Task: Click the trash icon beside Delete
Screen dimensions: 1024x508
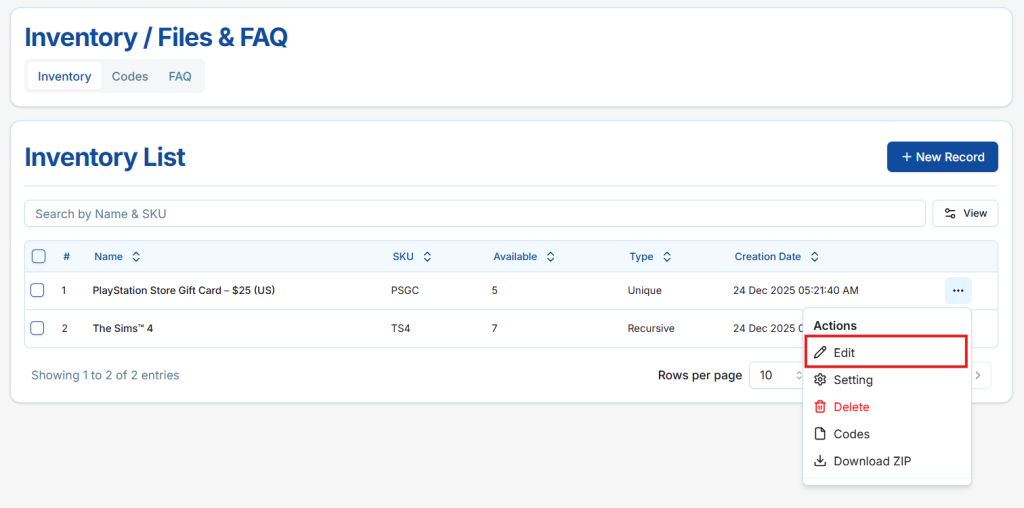Action: click(820, 407)
